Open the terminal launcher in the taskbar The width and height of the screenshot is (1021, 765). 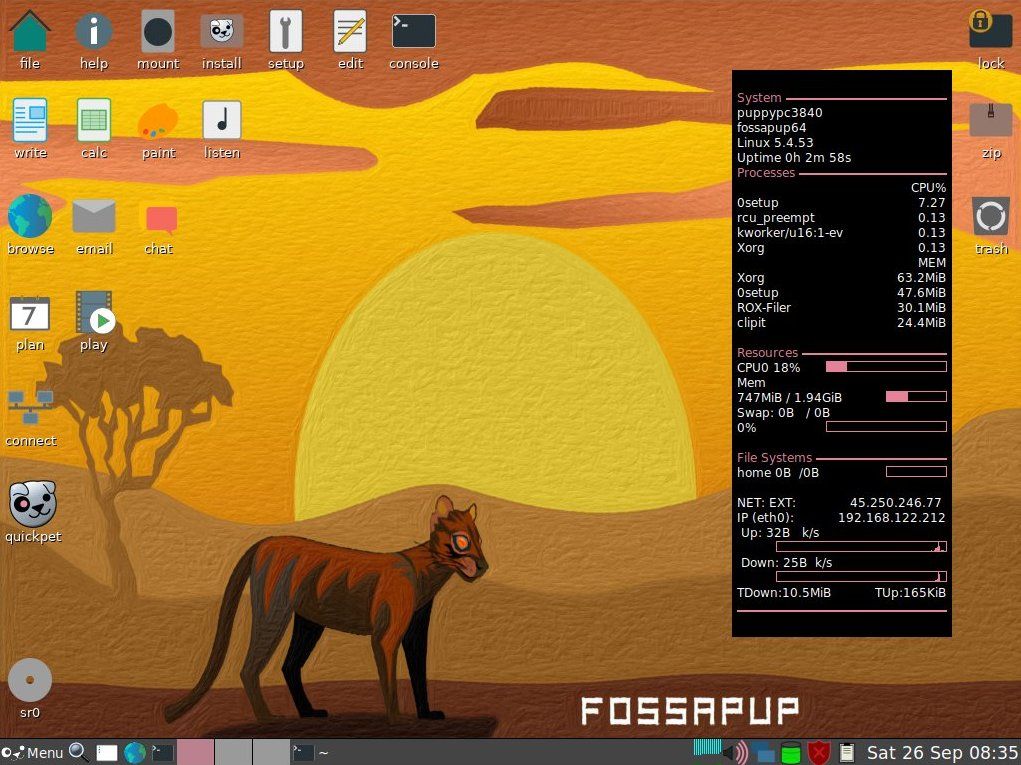click(x=162, y=753)
